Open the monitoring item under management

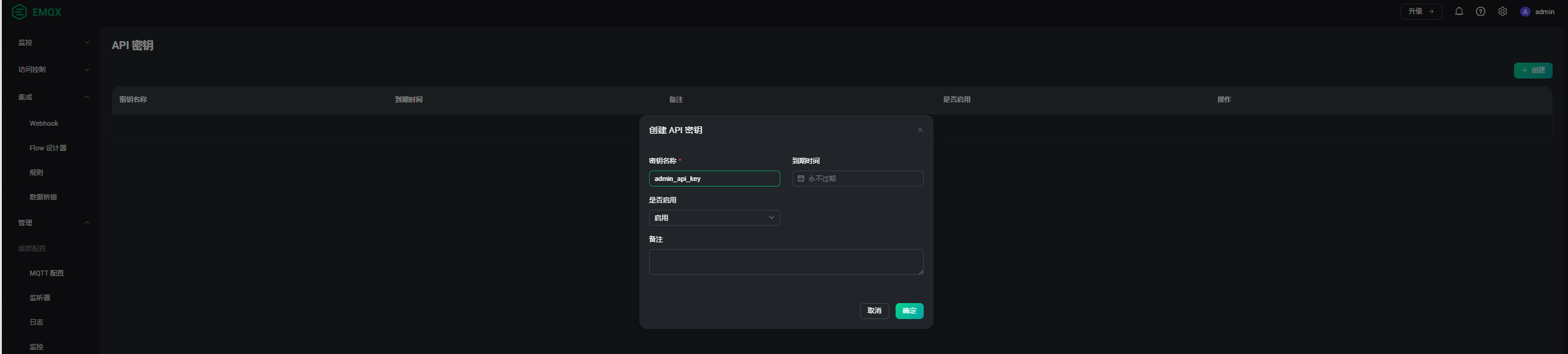(x=37, y=347)
